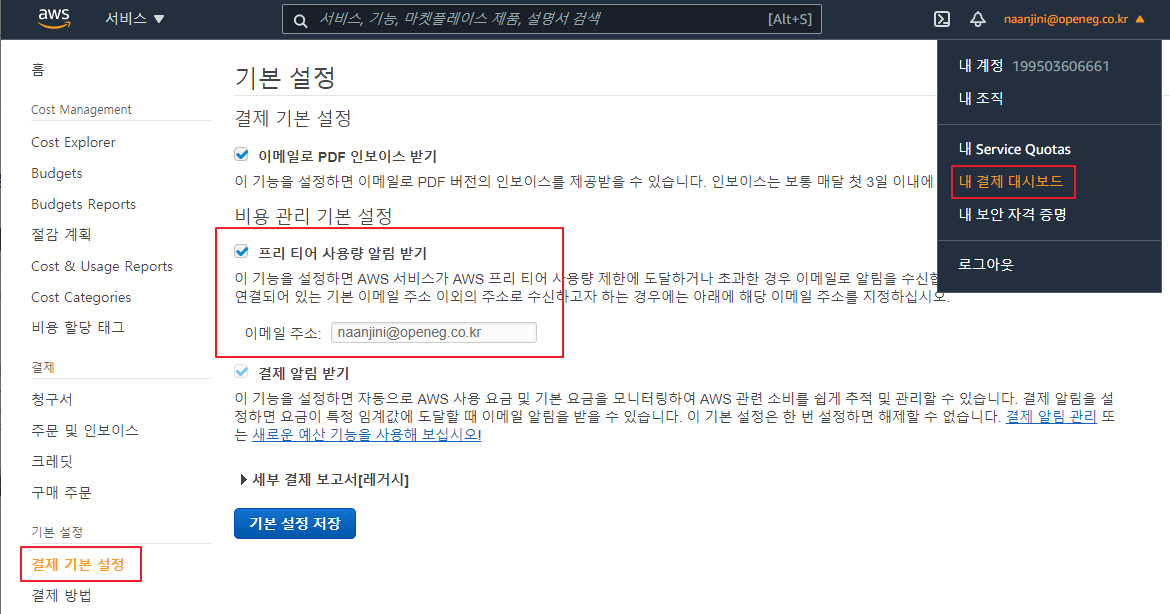Image resolution: width=1170 pixels, height=614 pixels.
Task: Toggle 이메일로 PDF 인보이스 받기 checkbox
Action: coord(241,154)
